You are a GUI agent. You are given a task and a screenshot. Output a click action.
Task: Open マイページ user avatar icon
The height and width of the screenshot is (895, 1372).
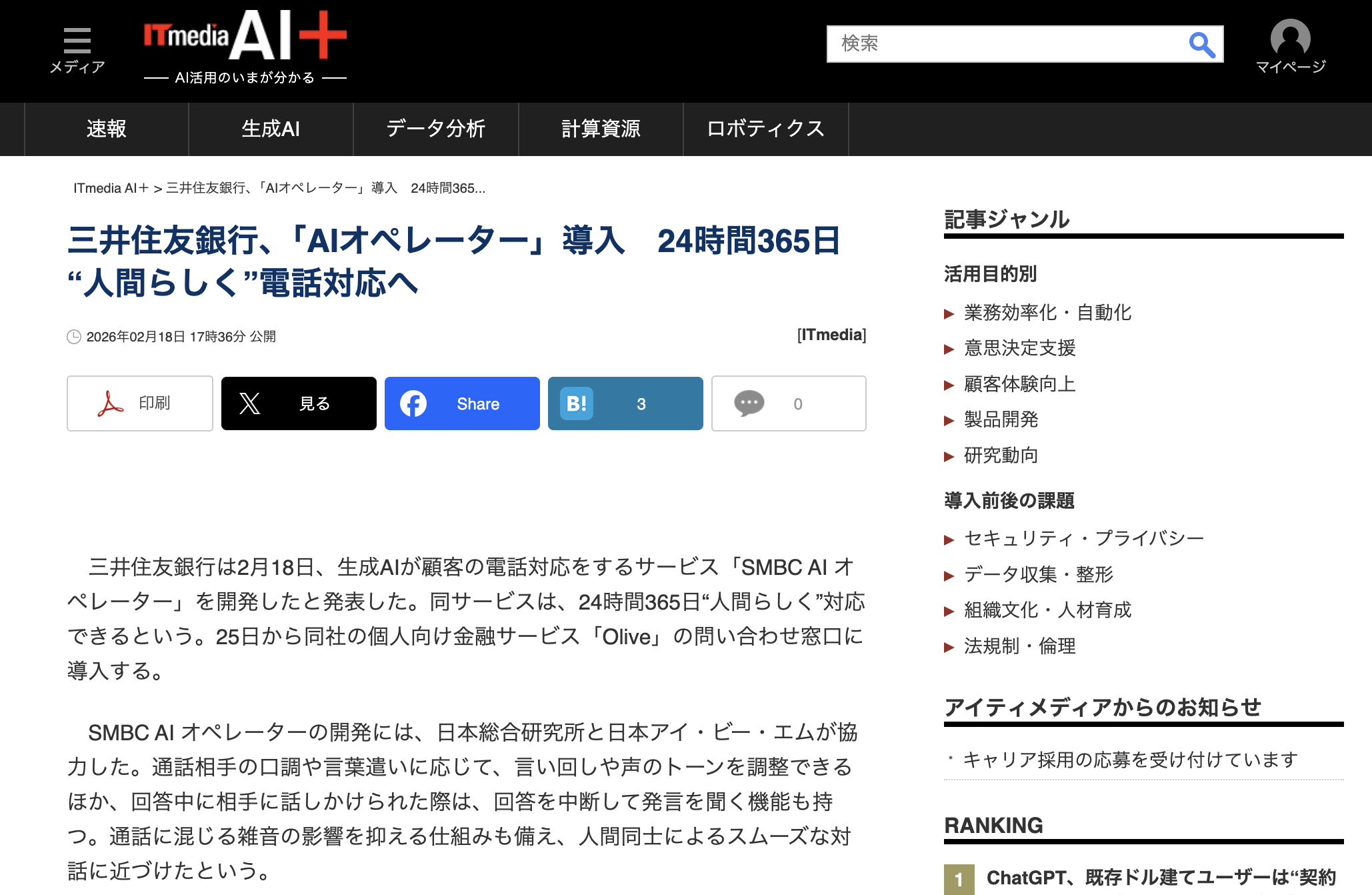[1290, 39]
